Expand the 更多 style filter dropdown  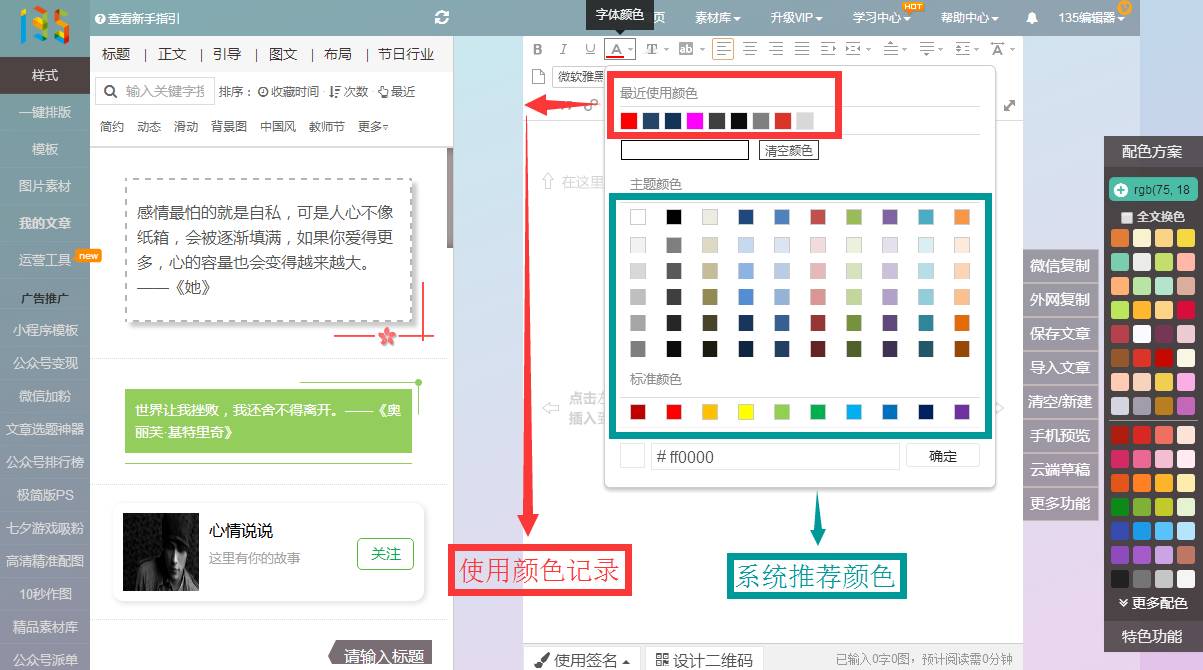click(x=373, y=127)
